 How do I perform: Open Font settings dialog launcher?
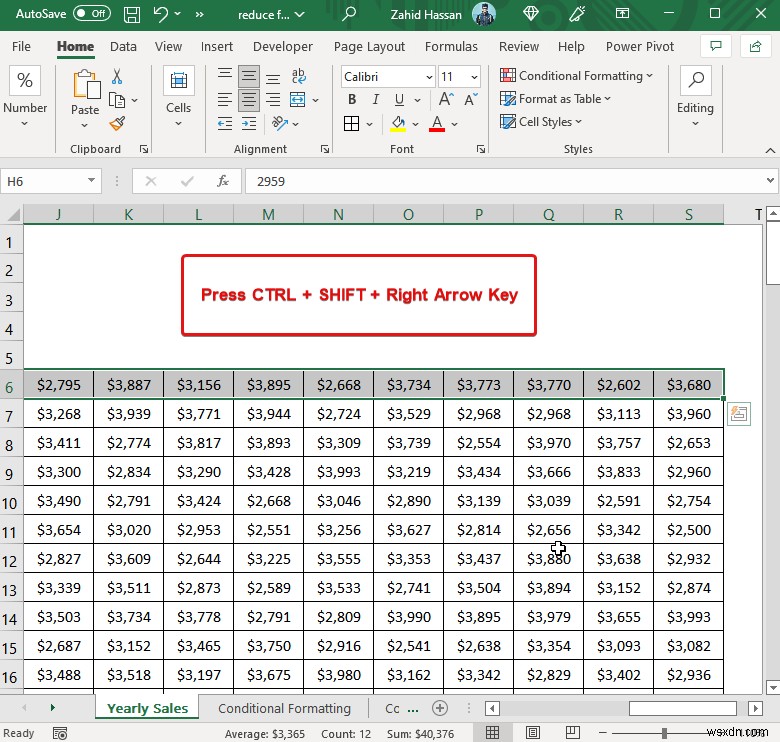(481, 149)
